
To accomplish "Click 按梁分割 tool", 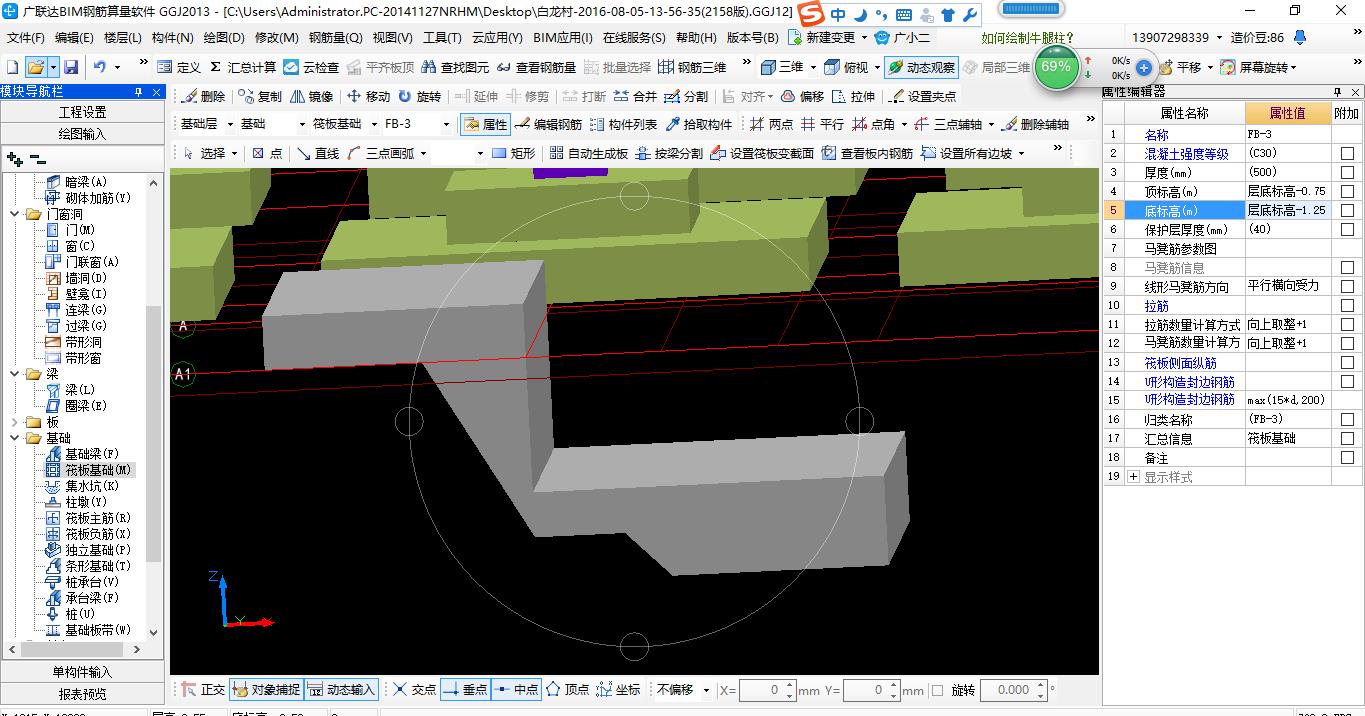I will tap(668, 153).
